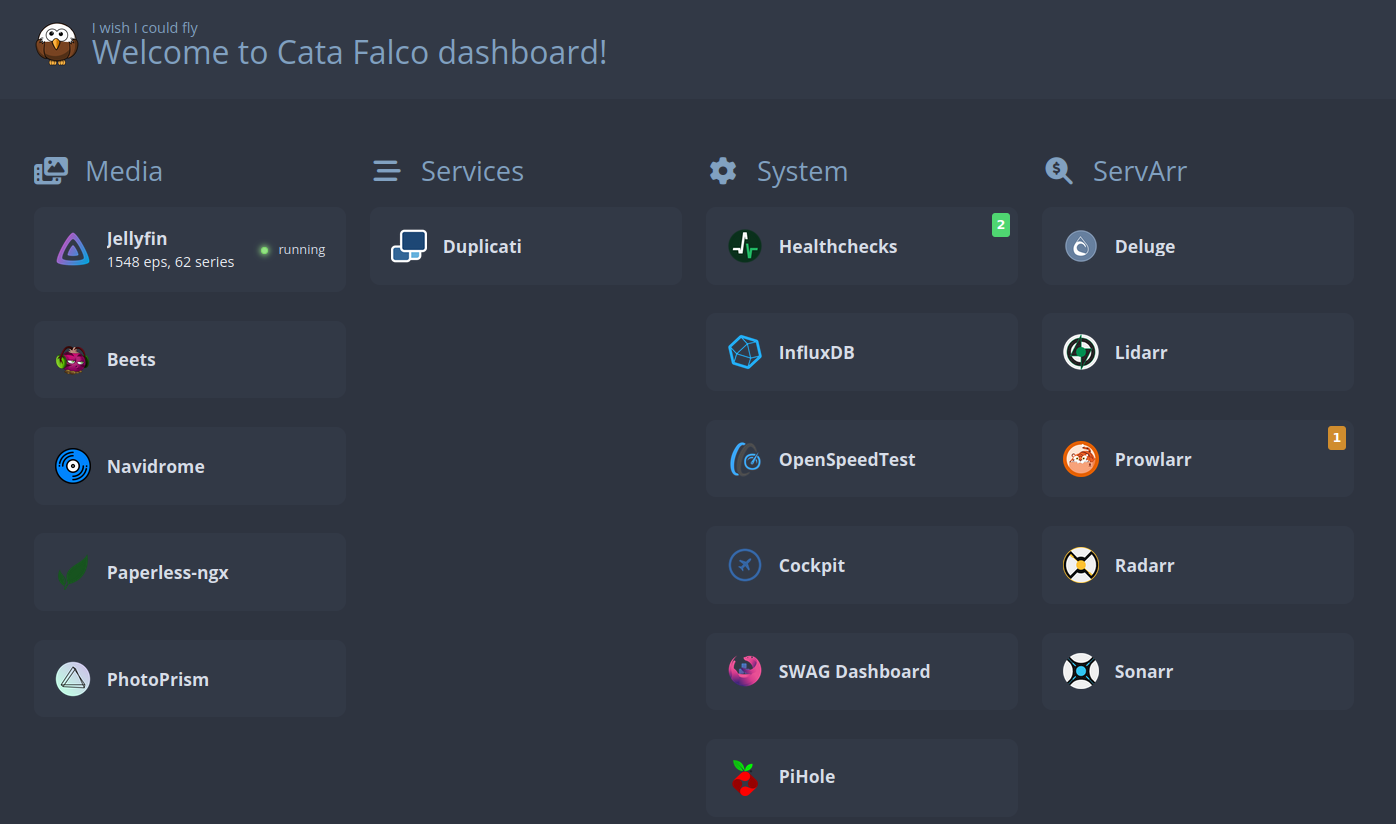Open the Cockpit link

pyautogui.click(x=862, y=565)
